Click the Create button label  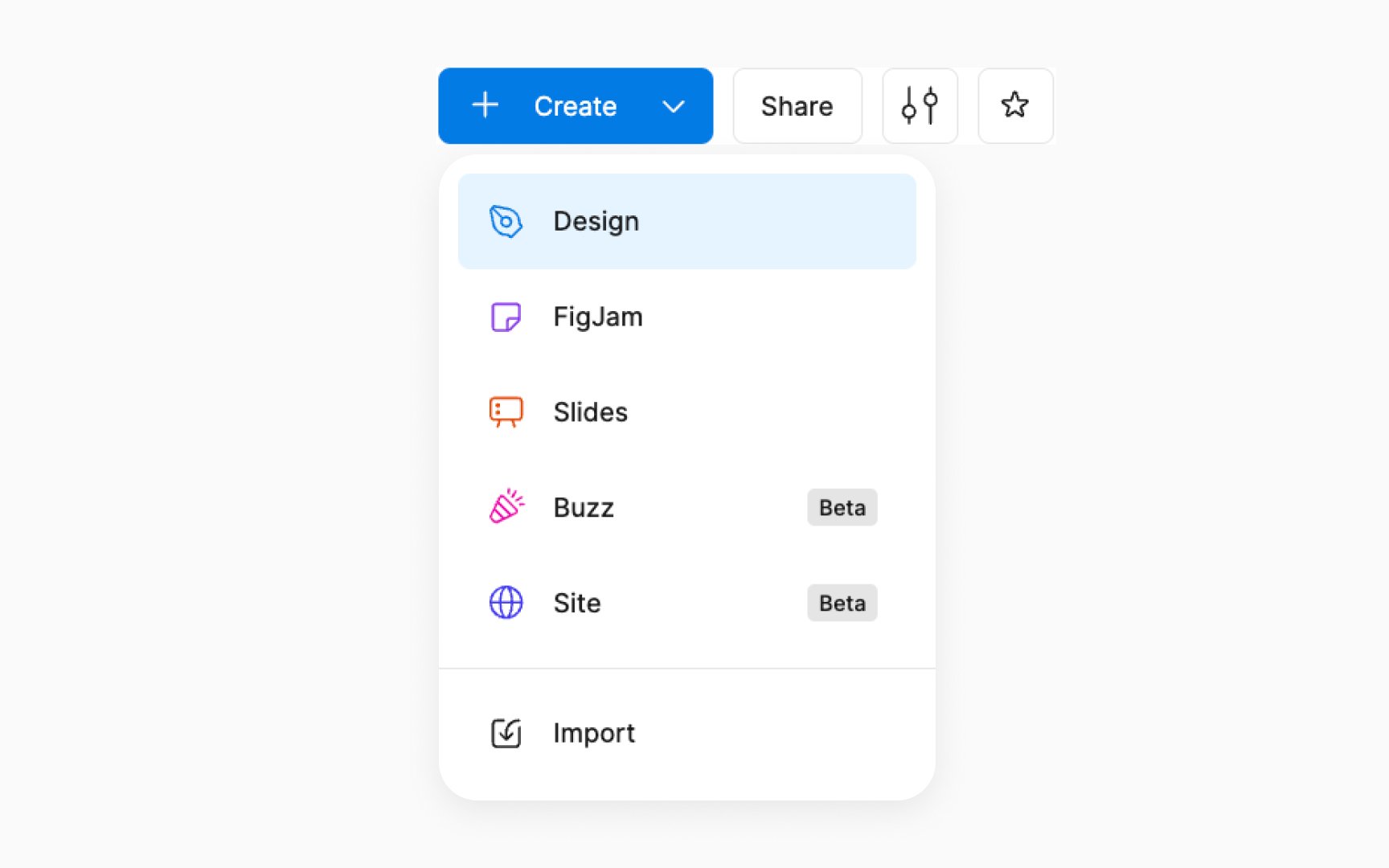click(x=576, y=106)
